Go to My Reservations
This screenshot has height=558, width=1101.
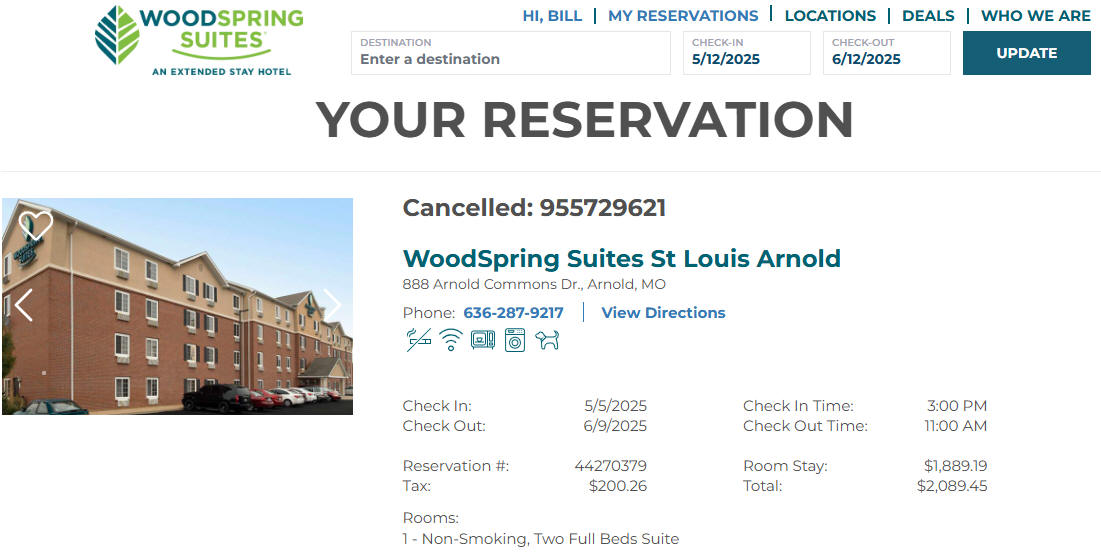[683, 15]
